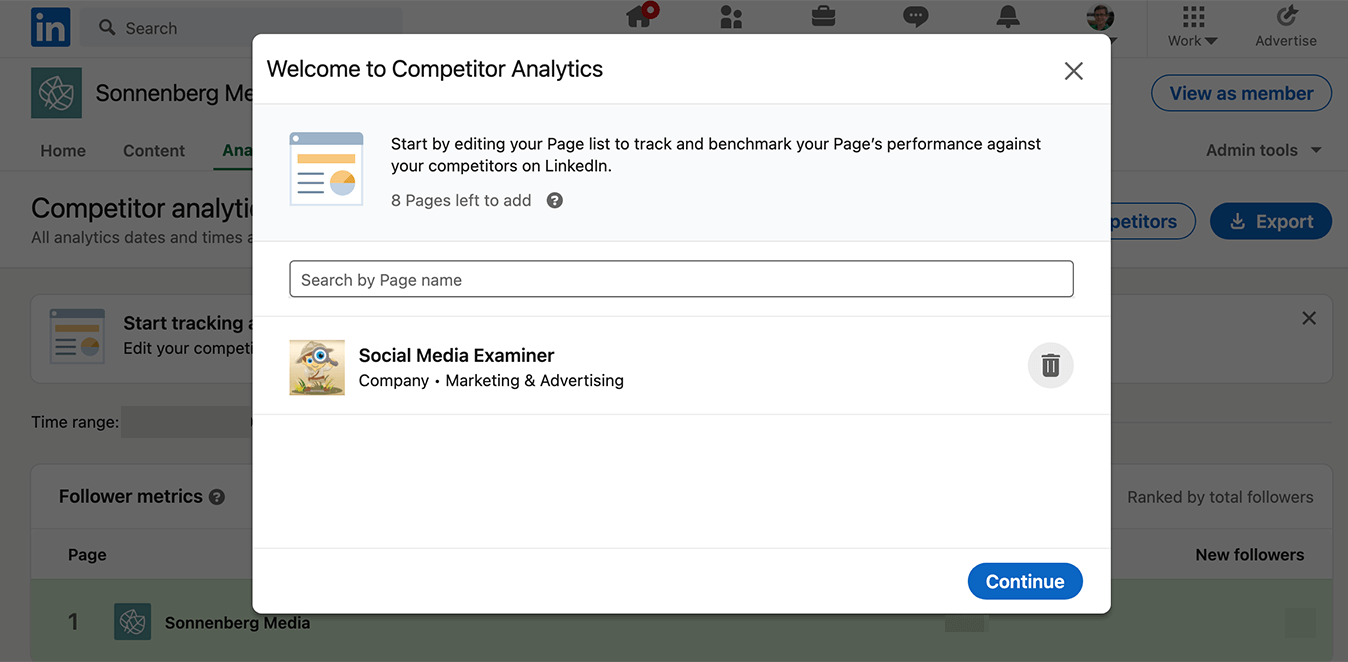This screenshot has height=662, width=1348.
Task: Select the Social Media Examiner page name
Action: click(456, 355)
